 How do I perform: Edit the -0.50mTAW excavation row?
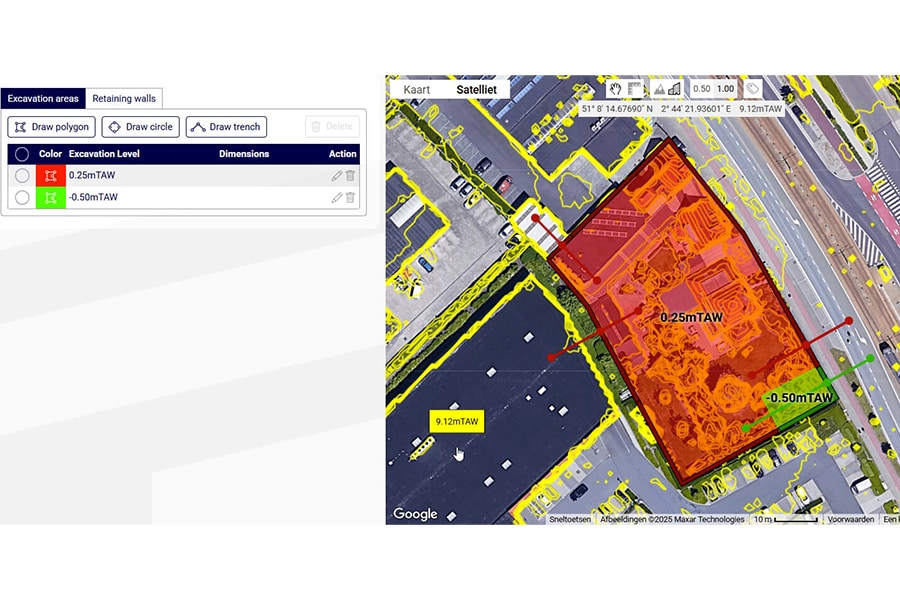tap(337, 198)
